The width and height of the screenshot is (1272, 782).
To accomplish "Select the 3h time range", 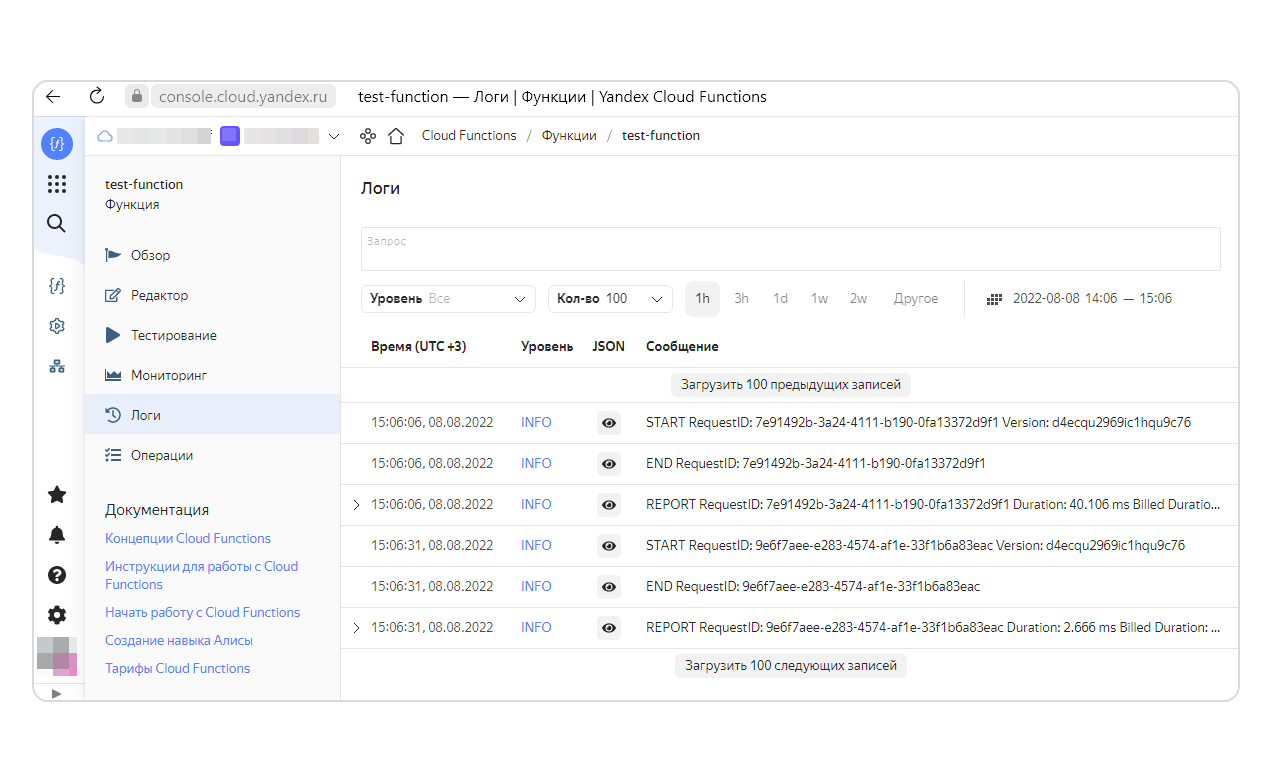I will tap(741, 298).
